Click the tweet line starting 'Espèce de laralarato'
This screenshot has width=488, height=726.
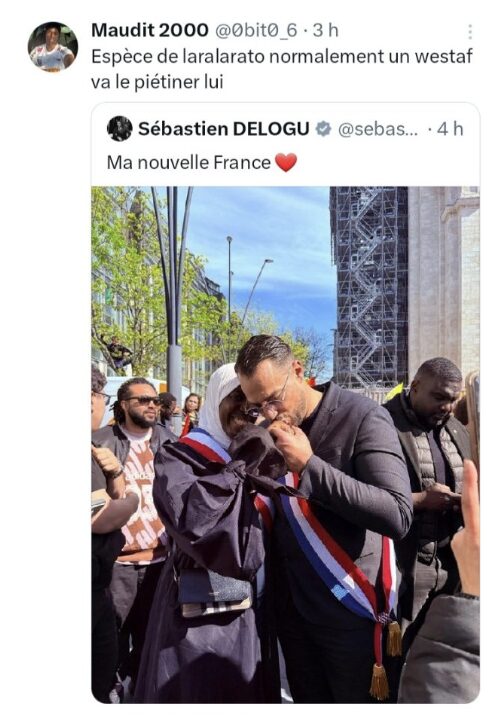pyautogui.click(x=282, y=56)
